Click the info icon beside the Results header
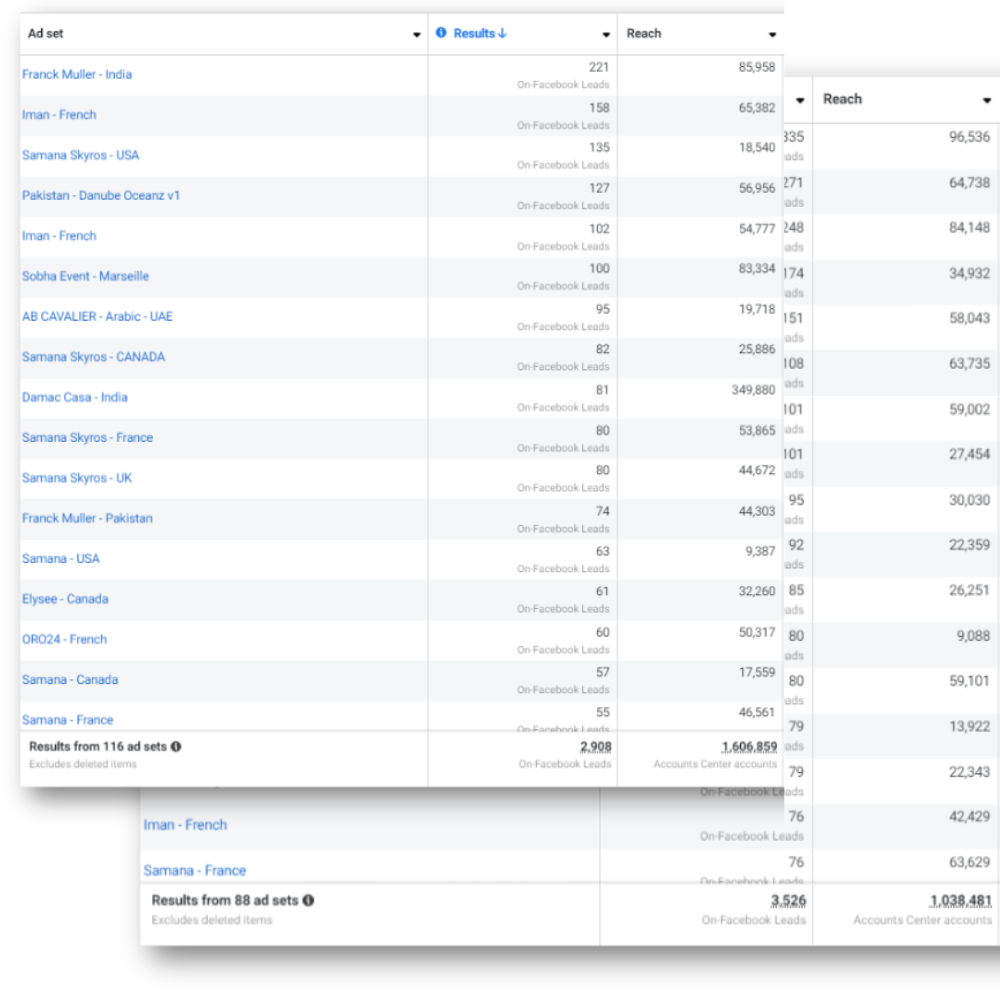The image size is (1000, 1000). coord(441,33)
